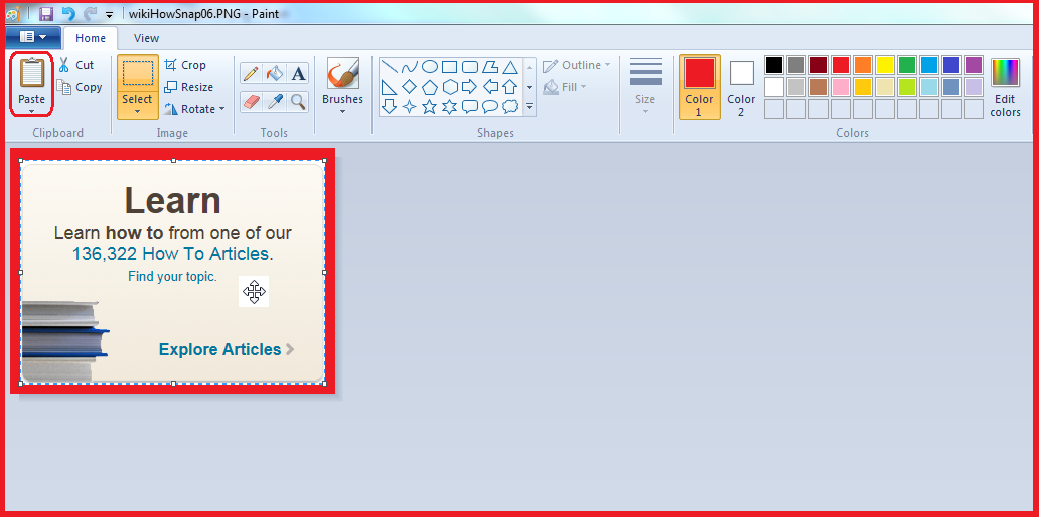Open the Size line thickness menu

645,87
